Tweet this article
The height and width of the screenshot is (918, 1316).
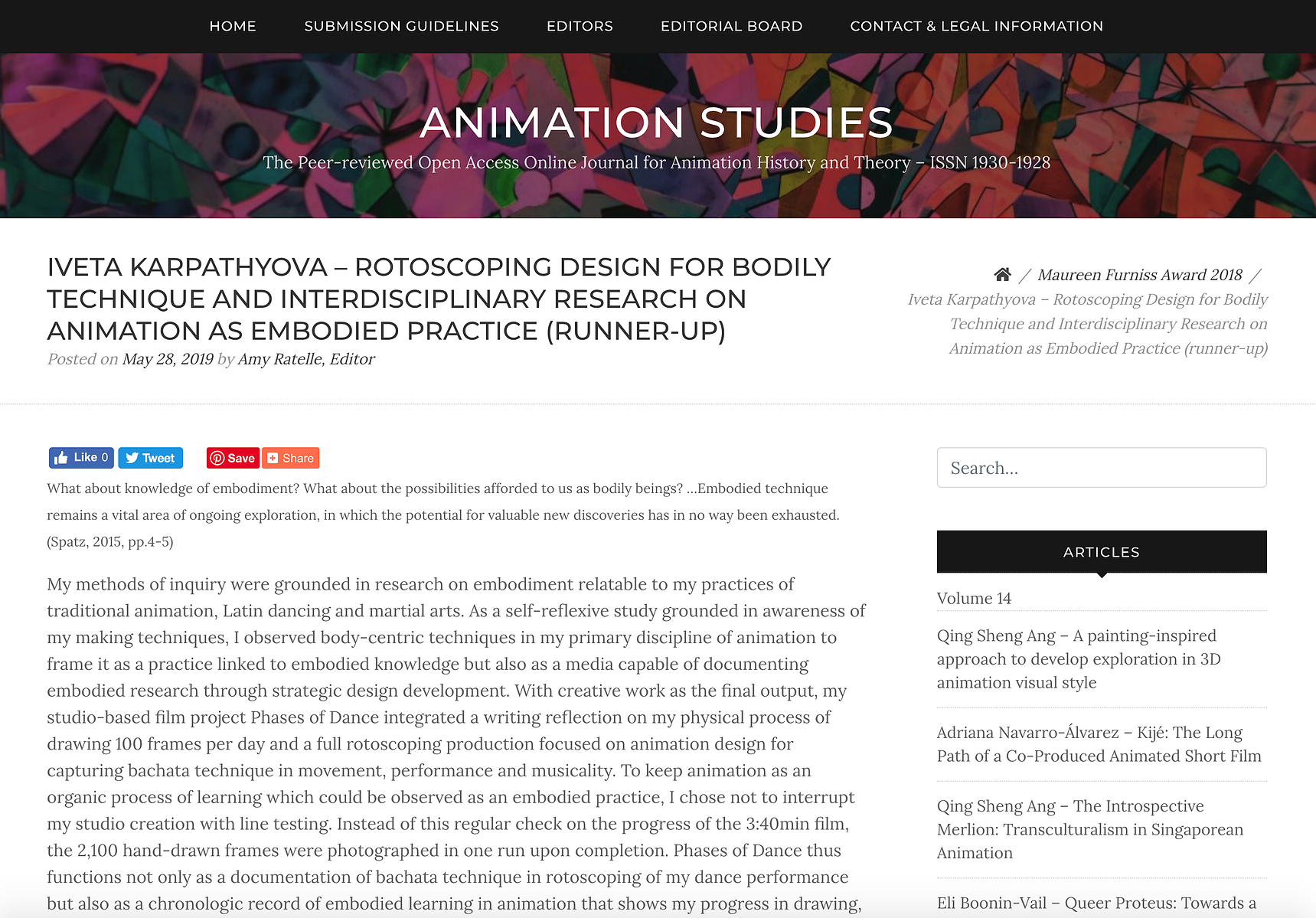(x=150, y=458)
